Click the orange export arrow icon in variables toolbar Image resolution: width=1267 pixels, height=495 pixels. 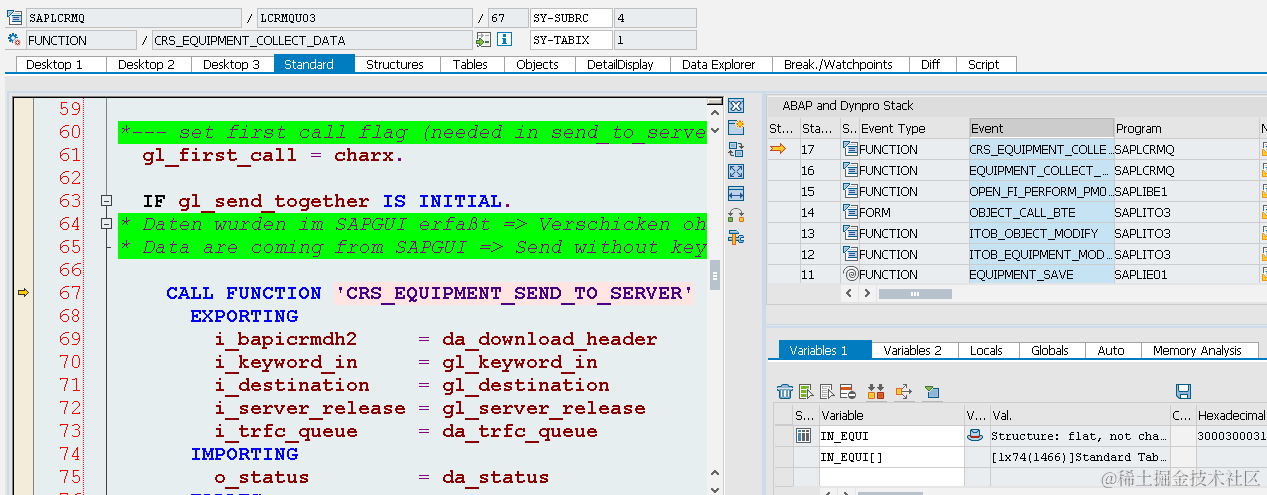point(903,391)
